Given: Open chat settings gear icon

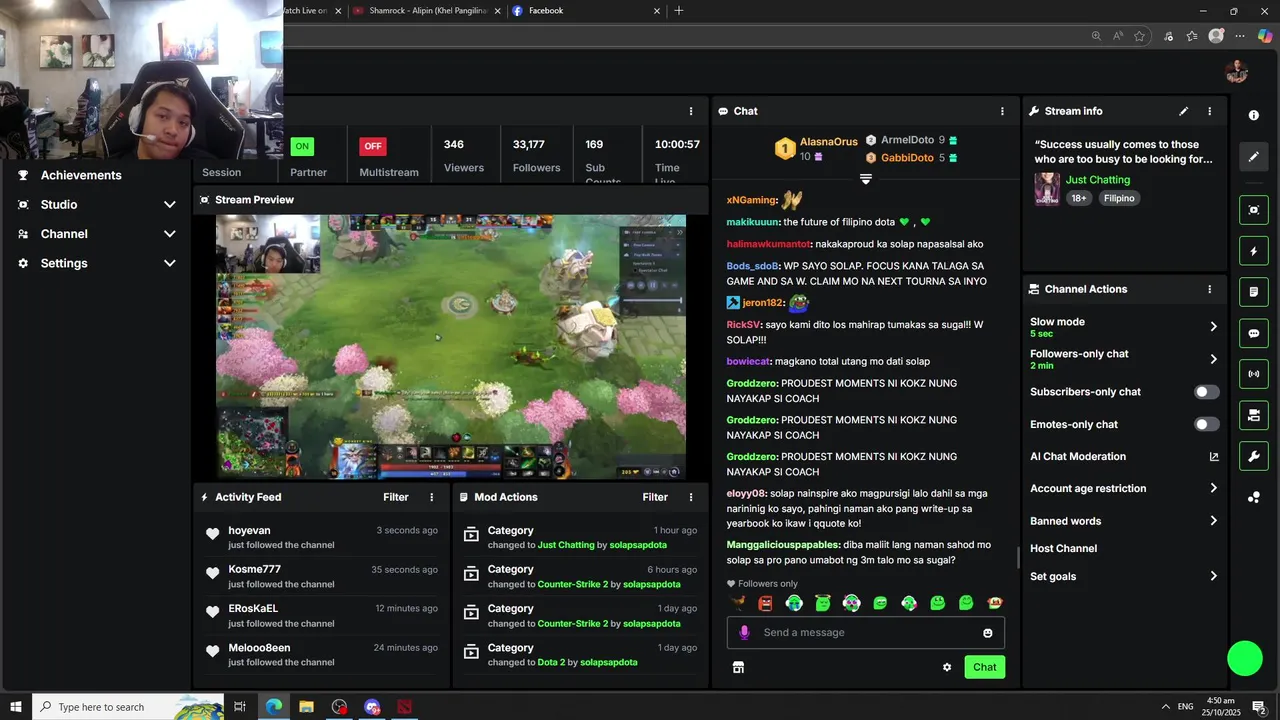Looking at the screenshot, I should click(947, 667).
